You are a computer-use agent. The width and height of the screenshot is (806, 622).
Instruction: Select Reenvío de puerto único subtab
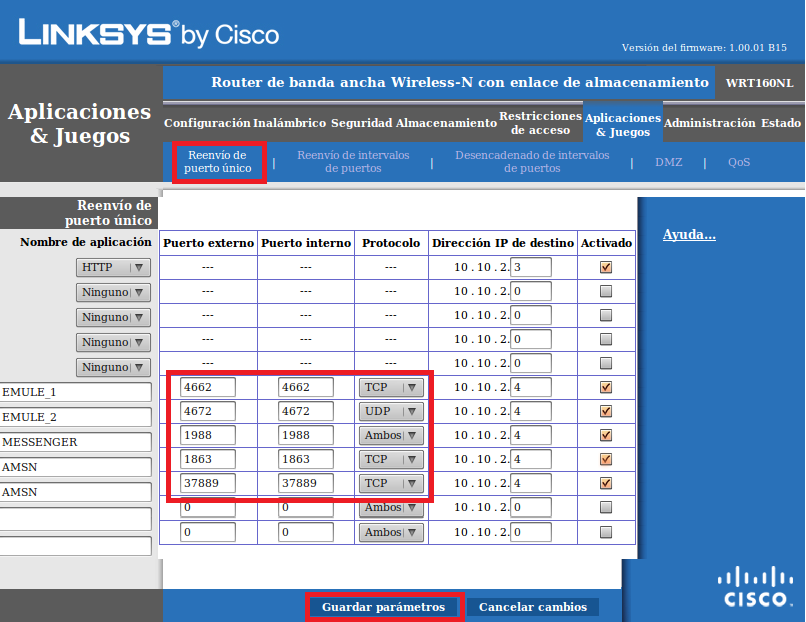217,161
